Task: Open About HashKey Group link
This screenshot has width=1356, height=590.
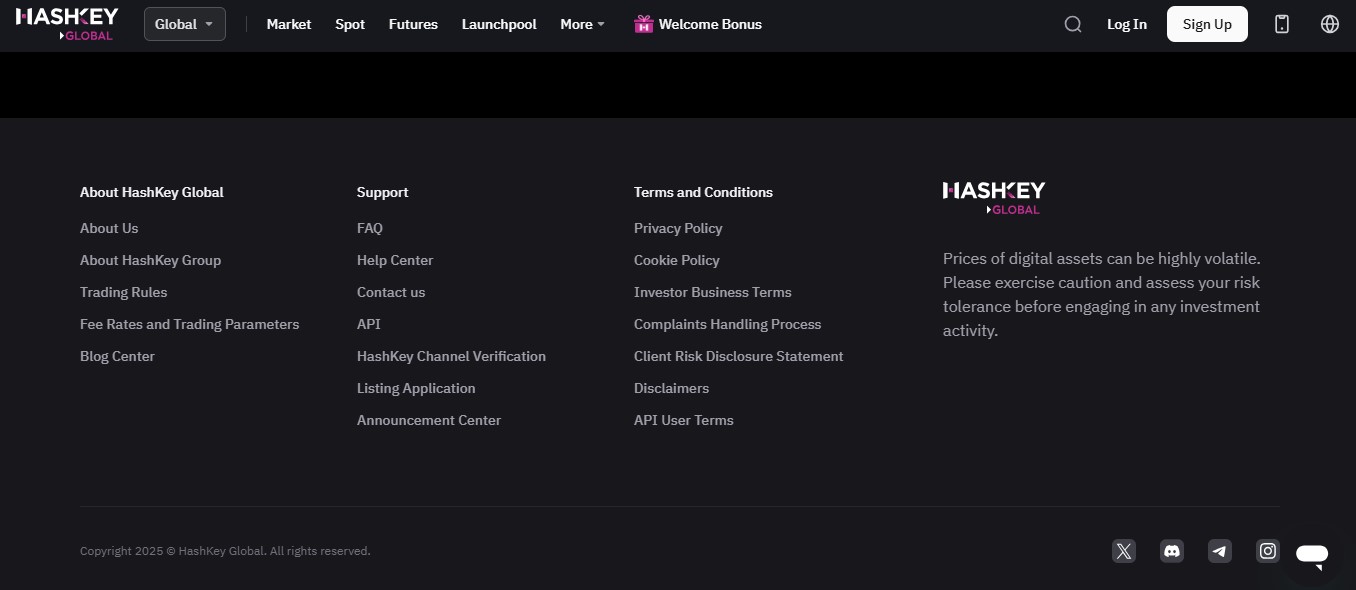Action: (150, 260)
